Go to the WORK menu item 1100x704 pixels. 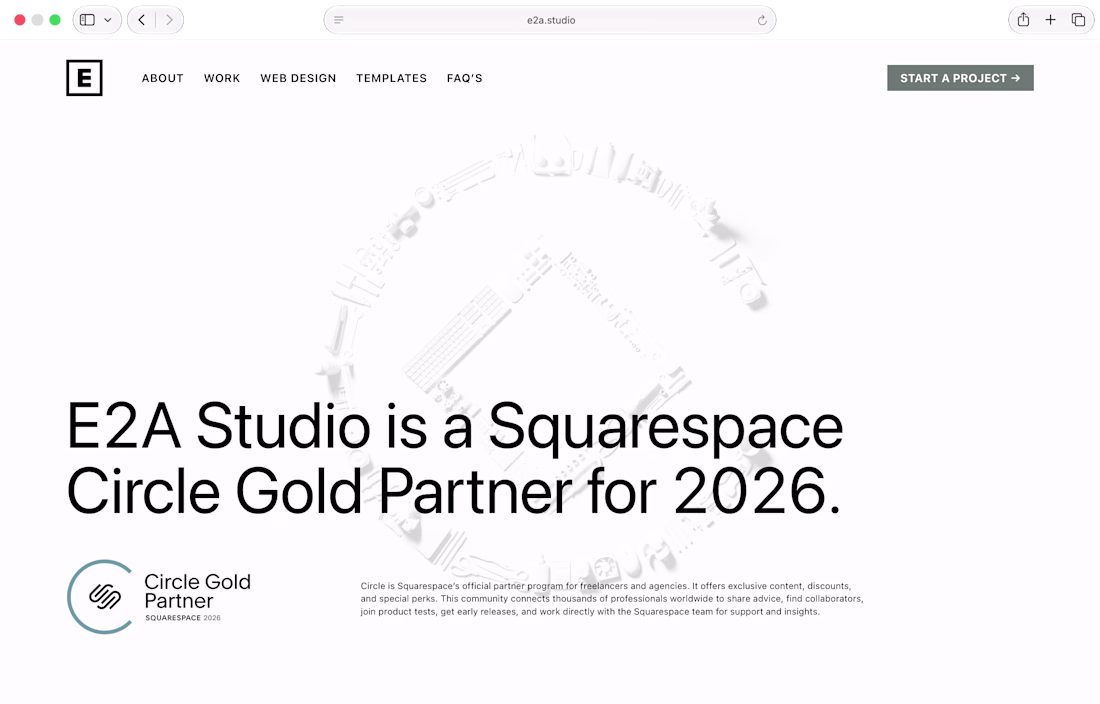222,79
